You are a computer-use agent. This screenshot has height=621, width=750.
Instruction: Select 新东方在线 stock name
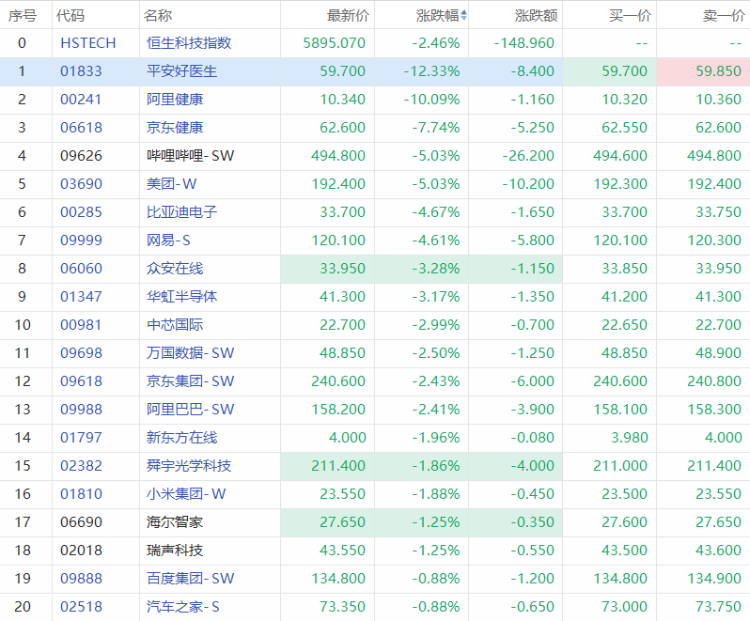(182, 438)
